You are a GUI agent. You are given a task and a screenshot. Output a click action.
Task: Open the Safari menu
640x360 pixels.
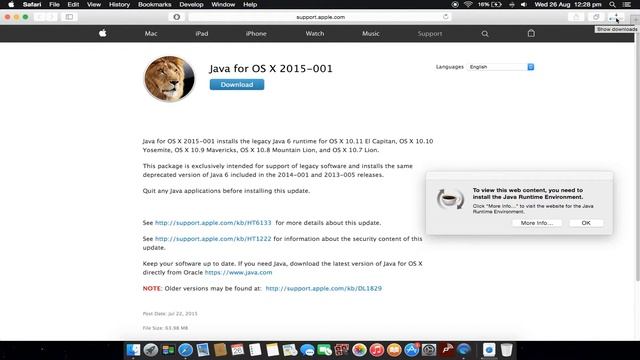tap(32, 4)
